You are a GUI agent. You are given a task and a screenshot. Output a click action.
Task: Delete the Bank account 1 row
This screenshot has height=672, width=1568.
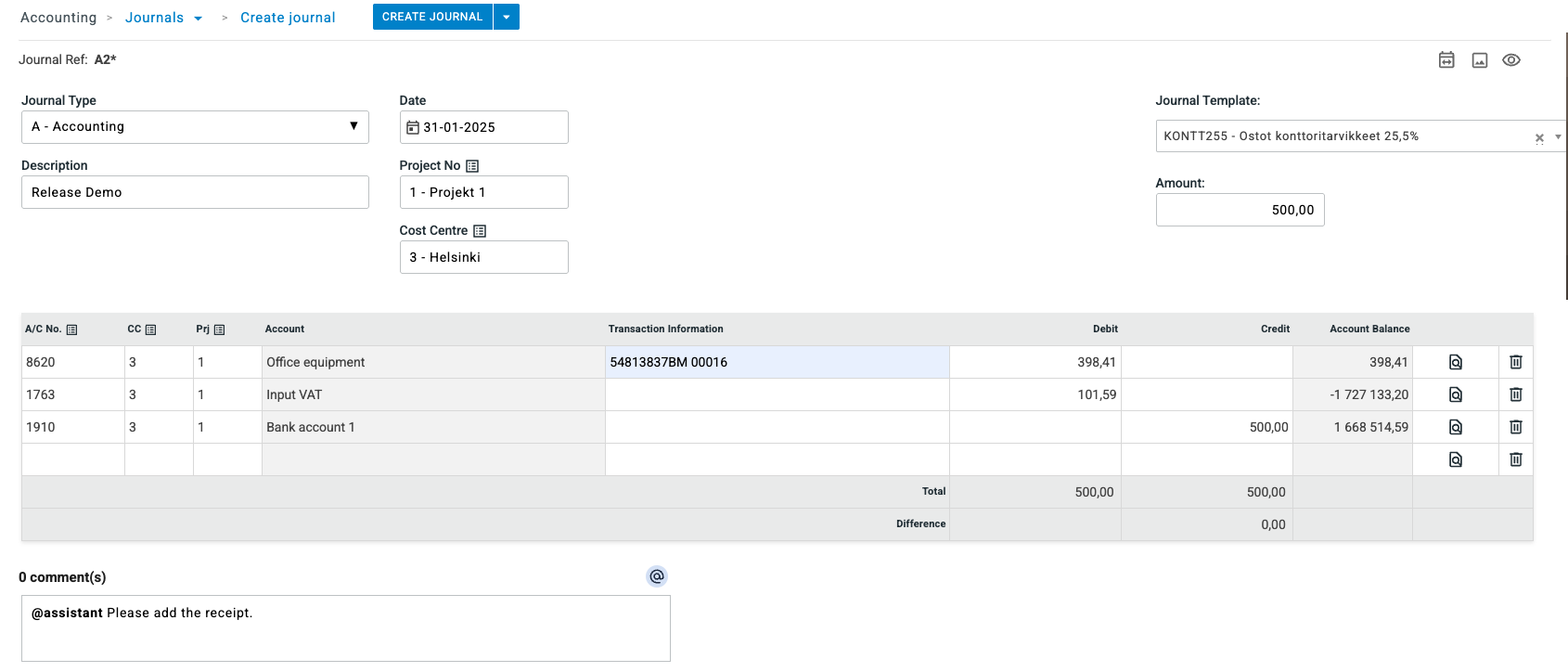click(x=1515, y=427)
